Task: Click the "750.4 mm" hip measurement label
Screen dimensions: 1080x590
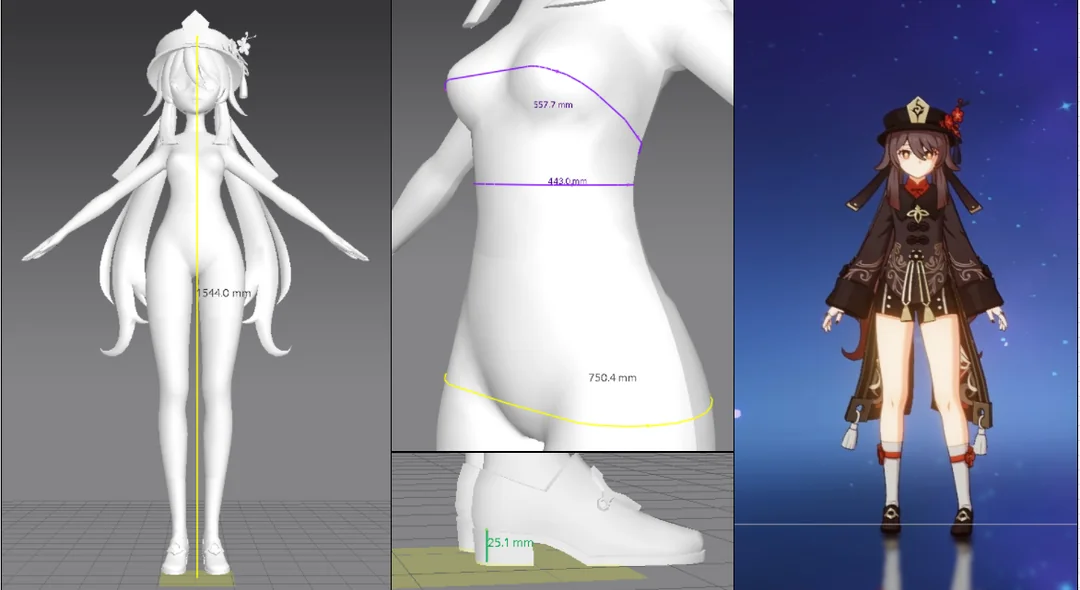Action: (612, 377)
